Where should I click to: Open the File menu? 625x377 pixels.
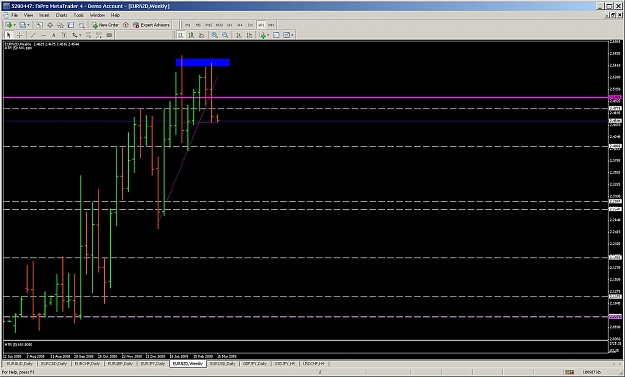click(14, 15)
